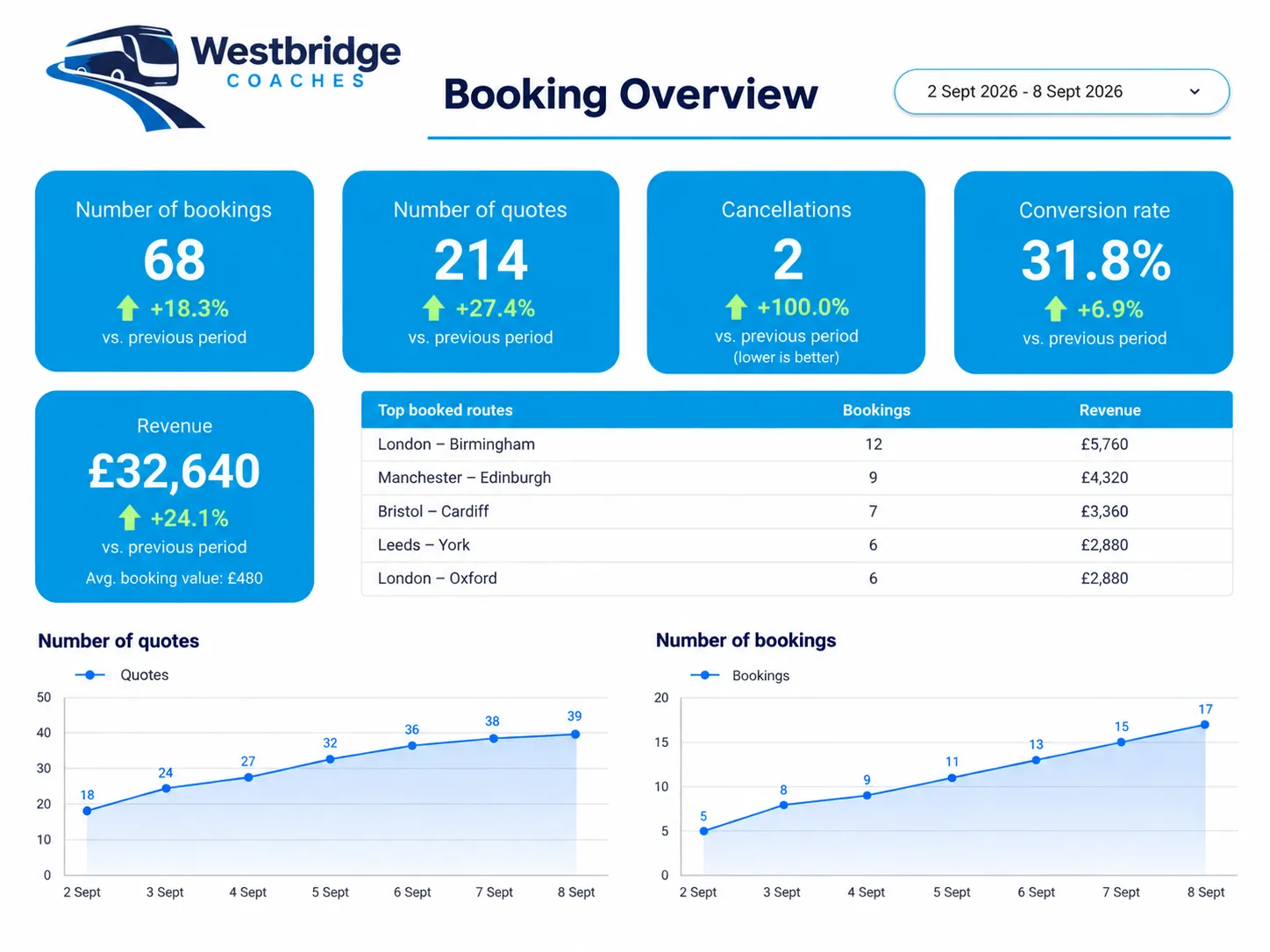Image resolution: width=1270 pixels, height=952 pixels.
Task: Click the quotes chart point labeled 38
Action: coord(494,738)
